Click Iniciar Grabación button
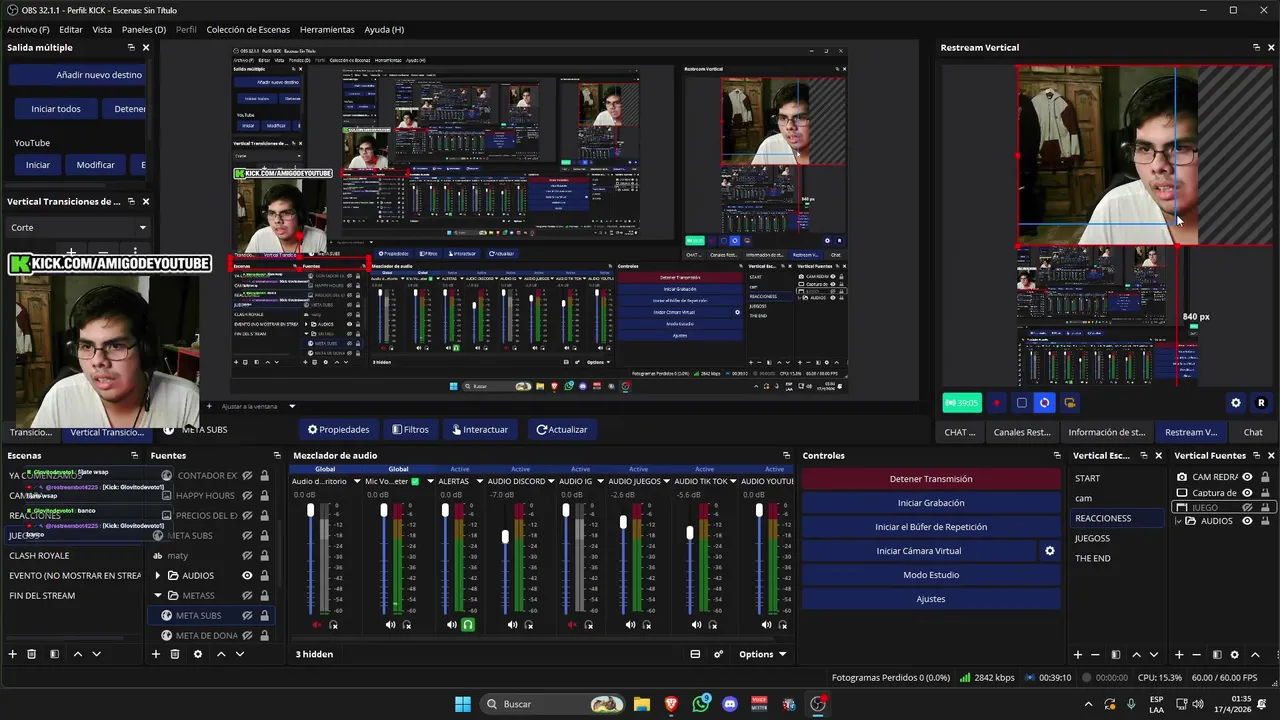Viewport: 1280px width, 720px height. (931, 503)
